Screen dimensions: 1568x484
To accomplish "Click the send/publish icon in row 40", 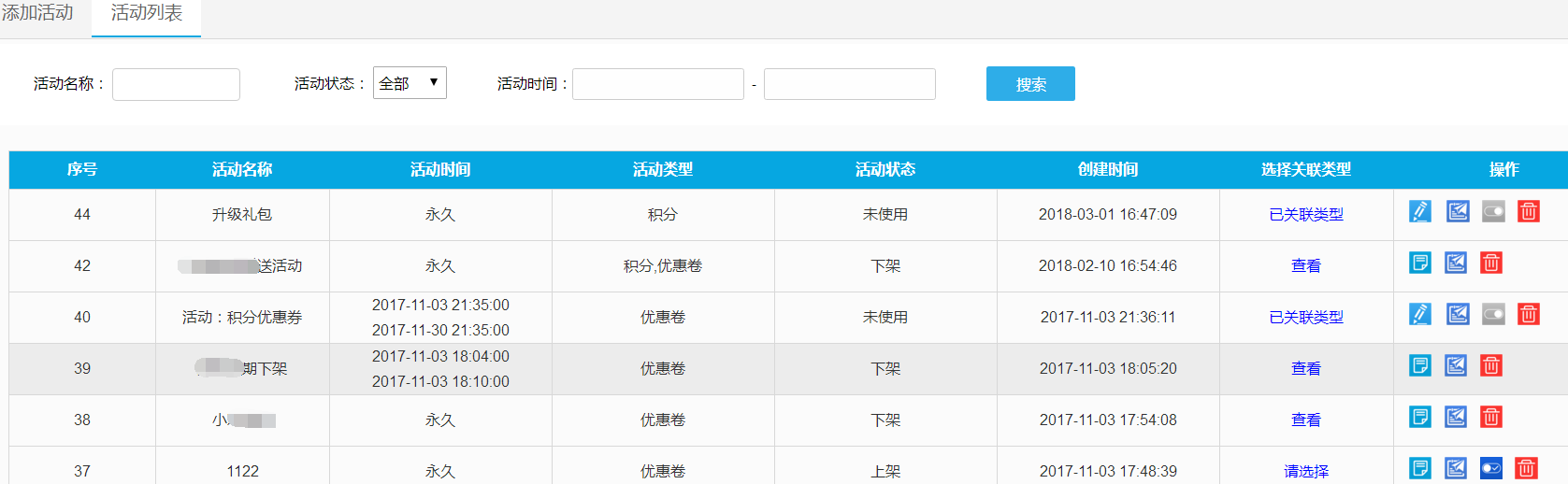I will point(1457,315).
